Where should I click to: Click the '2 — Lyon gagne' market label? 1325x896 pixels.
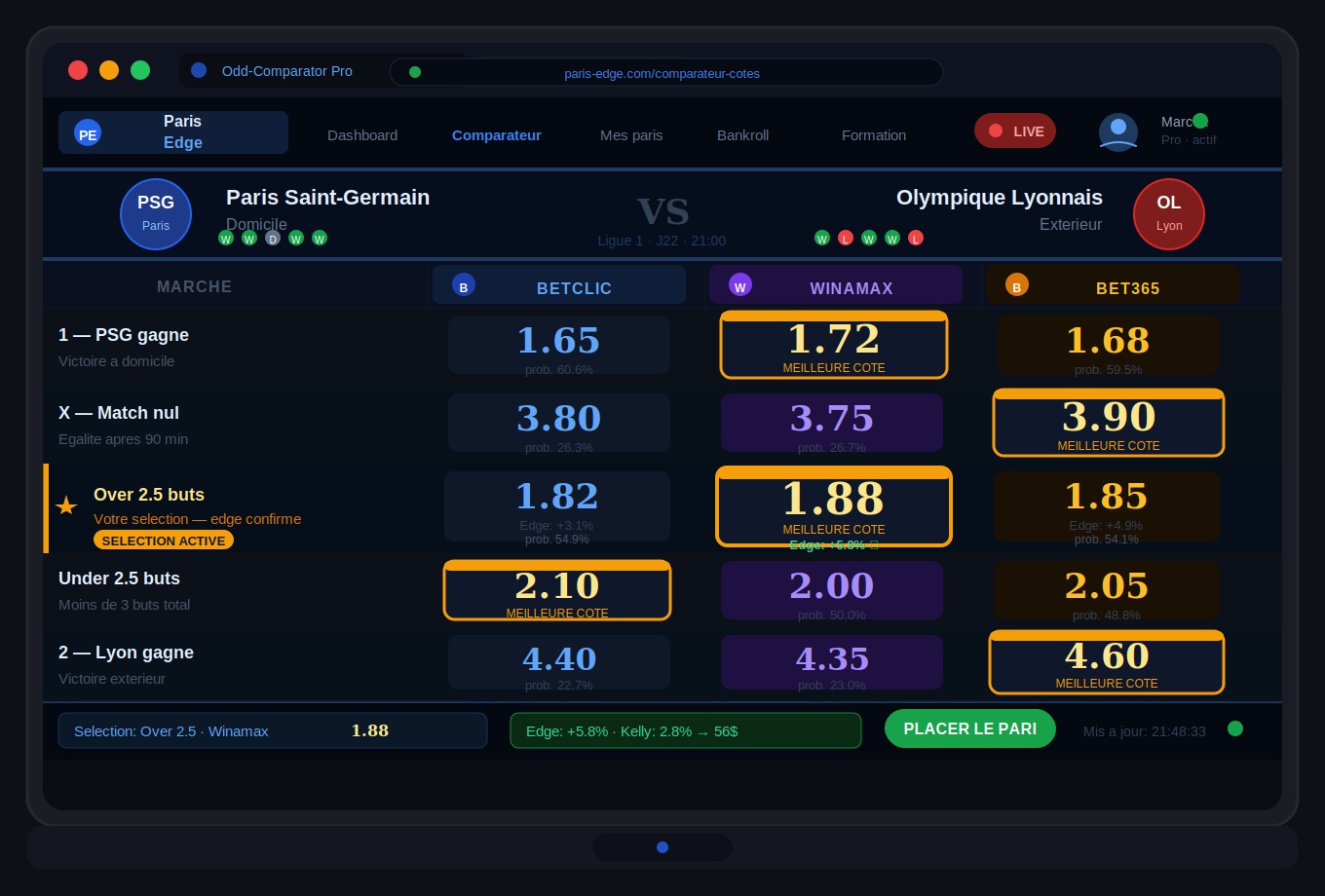126,653
